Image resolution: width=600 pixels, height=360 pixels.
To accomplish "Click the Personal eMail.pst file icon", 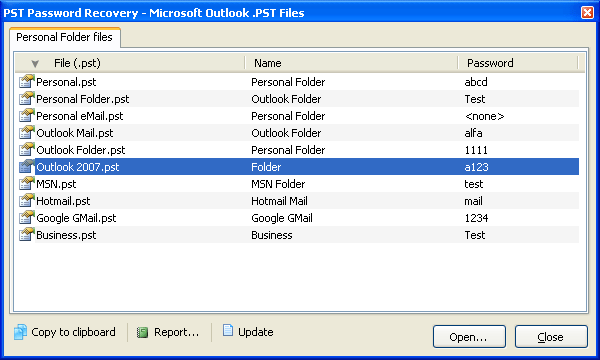I will pos(26,116).
